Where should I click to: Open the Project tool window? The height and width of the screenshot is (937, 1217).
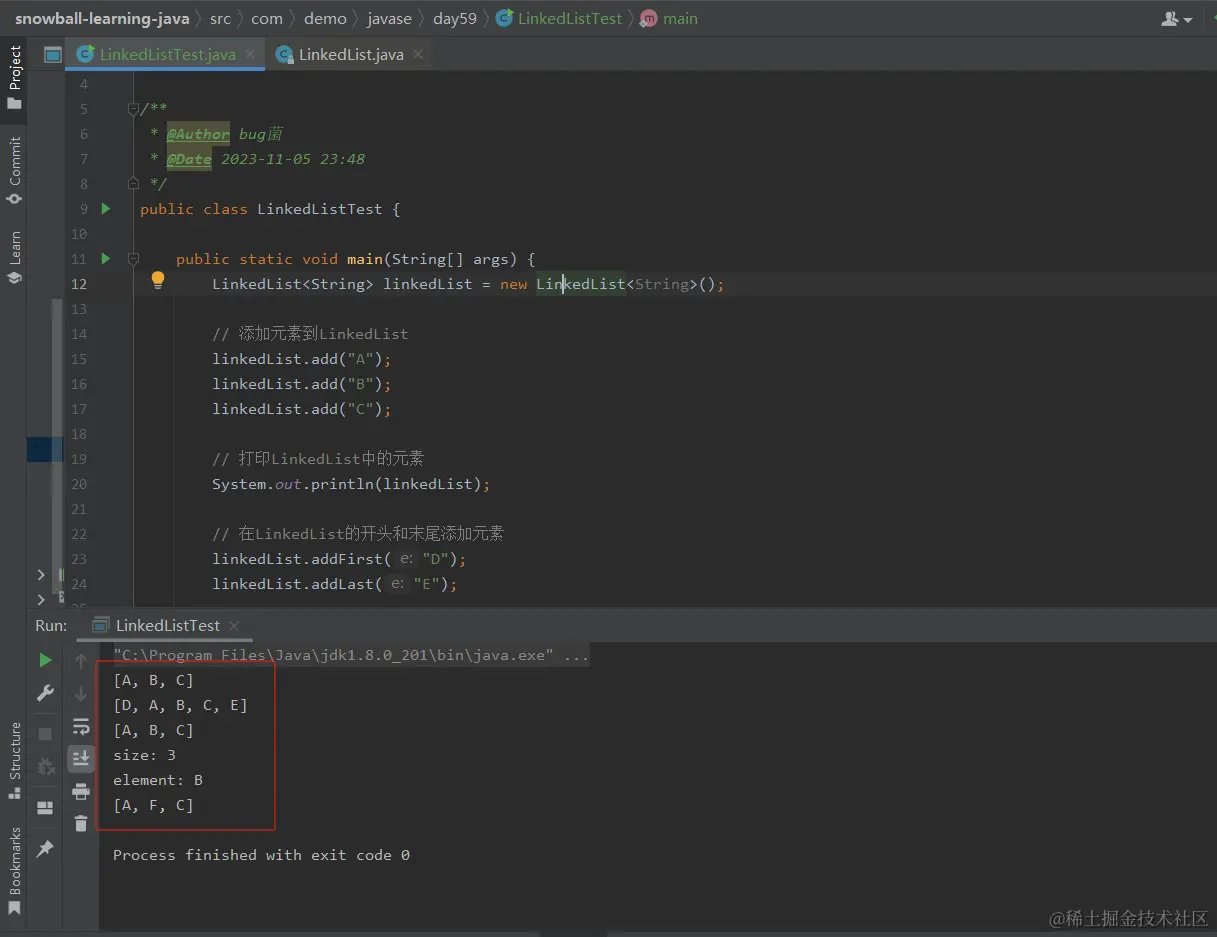(x=14, y=78)
